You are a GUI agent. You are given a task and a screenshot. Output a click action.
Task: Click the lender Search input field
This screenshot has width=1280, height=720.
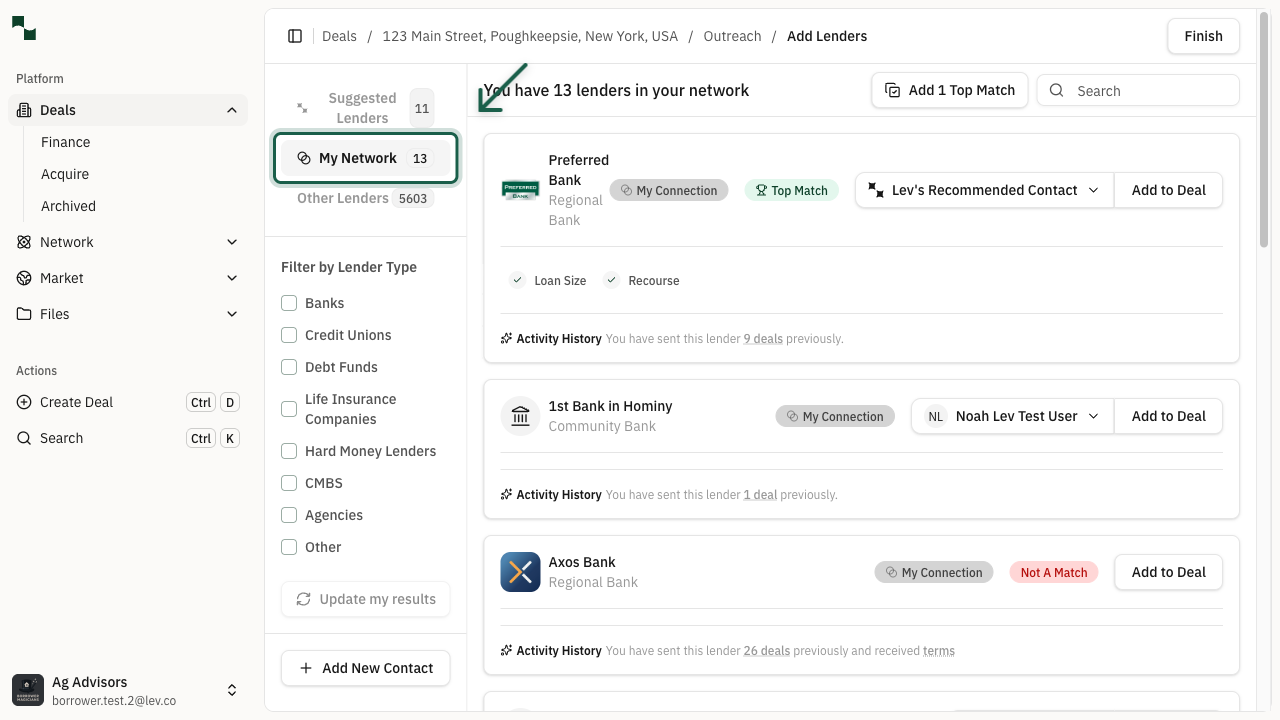(x=1138, y=90)
